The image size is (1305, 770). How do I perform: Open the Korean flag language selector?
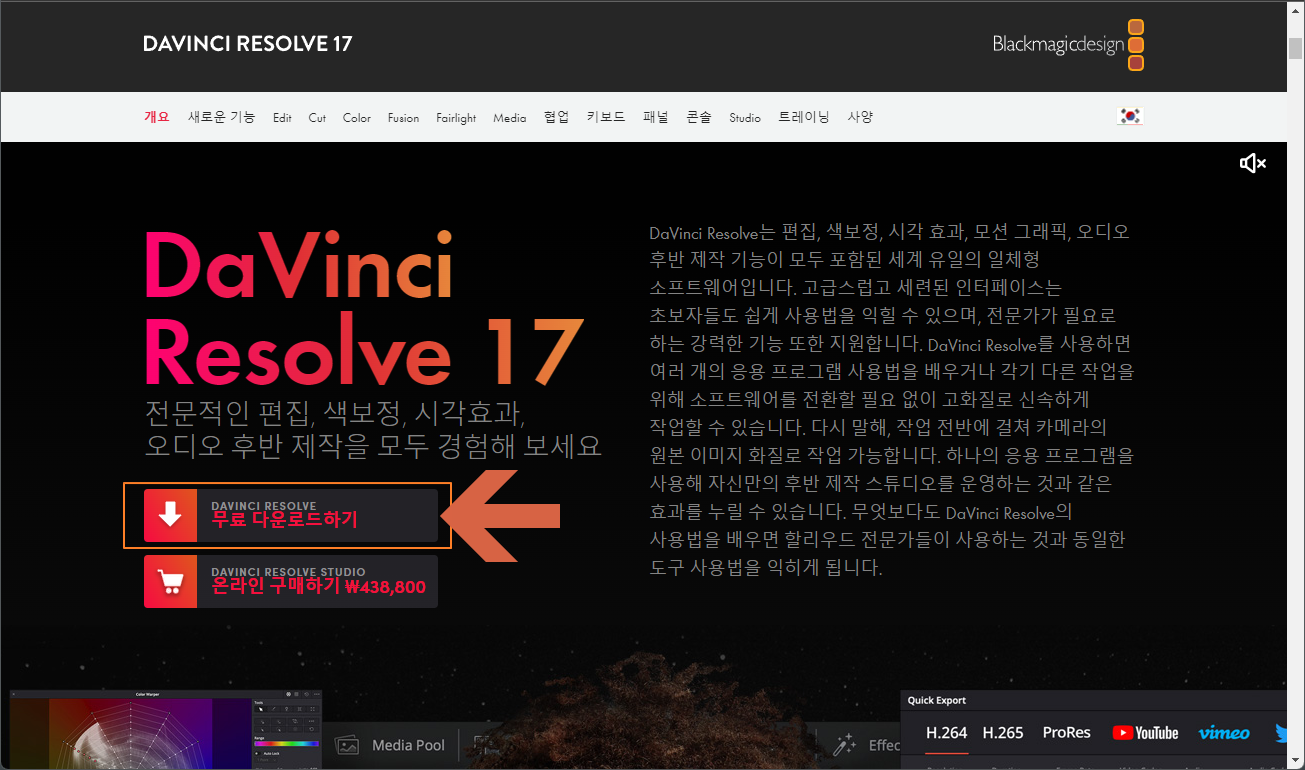click(1130, 116)
